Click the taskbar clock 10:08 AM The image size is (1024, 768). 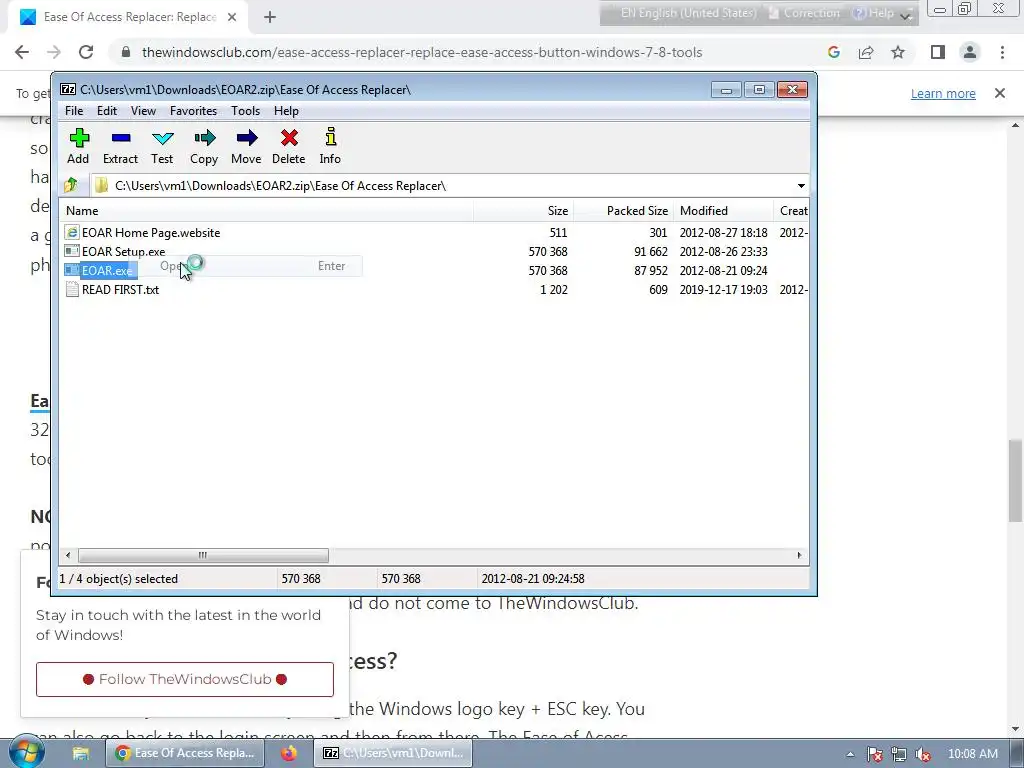point(972,754)
